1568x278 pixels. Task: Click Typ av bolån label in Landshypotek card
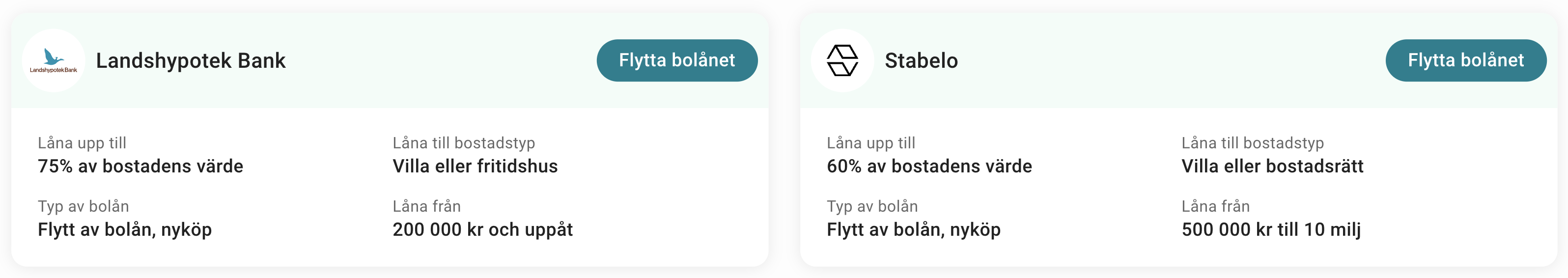84,206
